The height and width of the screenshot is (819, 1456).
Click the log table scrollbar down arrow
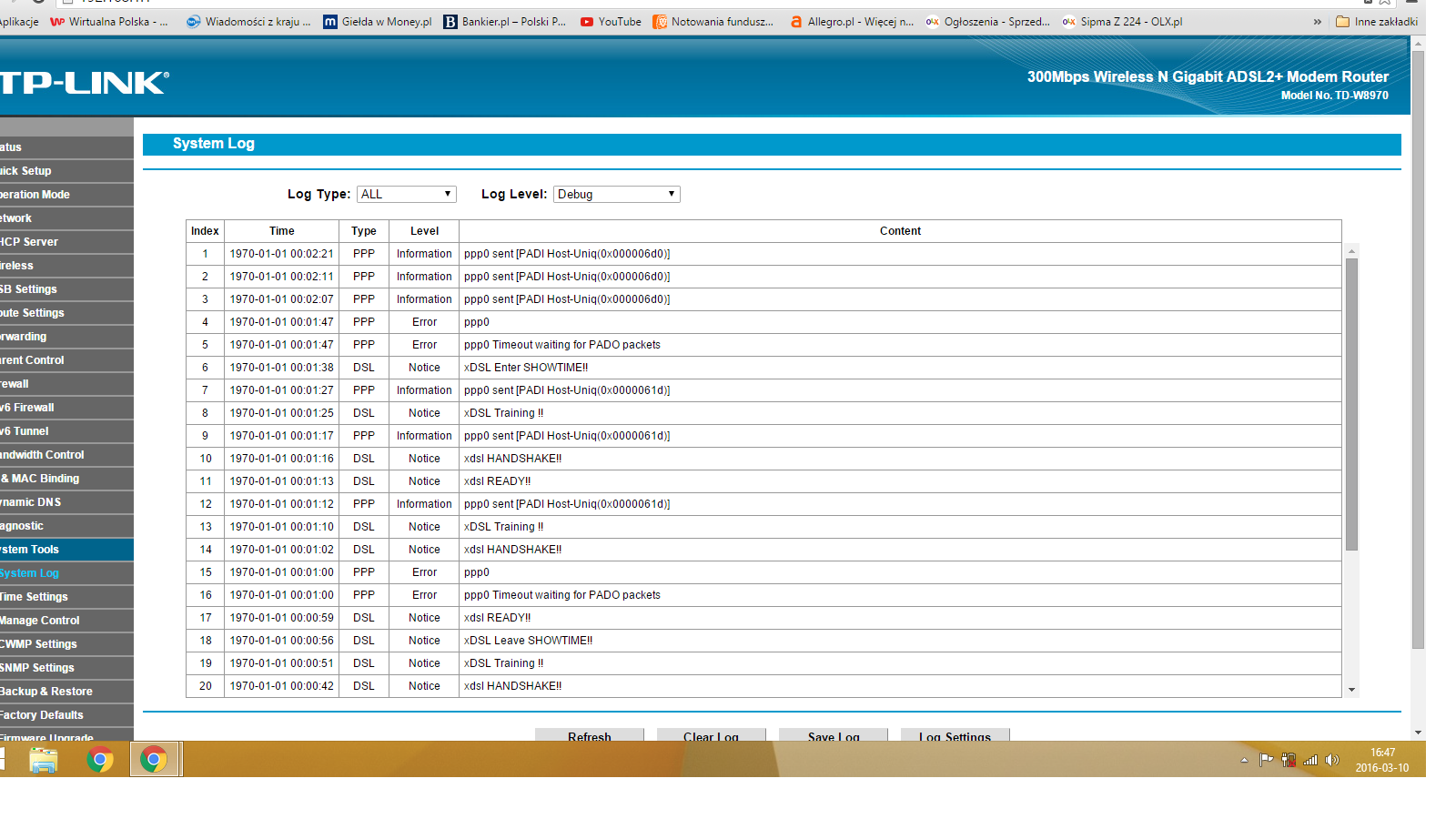pyautogui.click(x=1351, y=690)
